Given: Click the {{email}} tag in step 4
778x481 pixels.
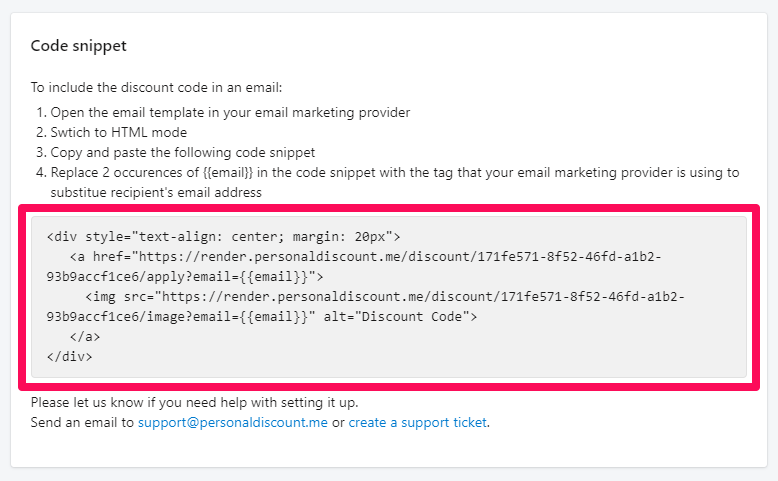Looking at the screenshot, I should (231, 172).
